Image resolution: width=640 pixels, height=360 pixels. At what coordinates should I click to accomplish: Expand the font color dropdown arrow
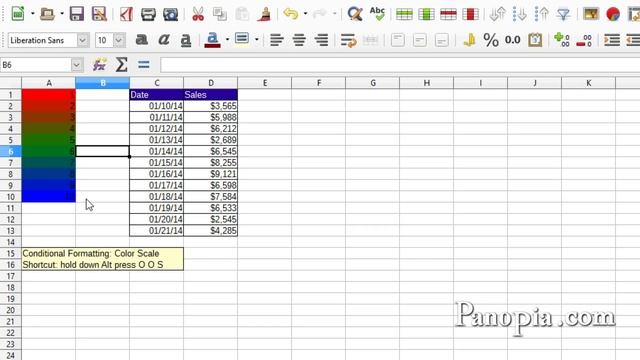click(x=227, y=40)
